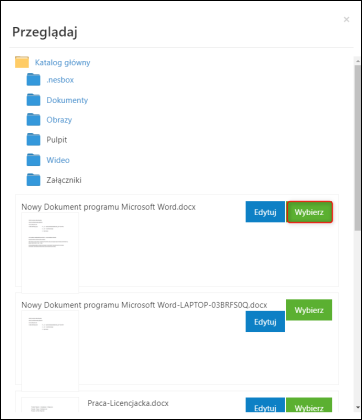Click the Dokumenty folder icon

(x=33, y=100)
